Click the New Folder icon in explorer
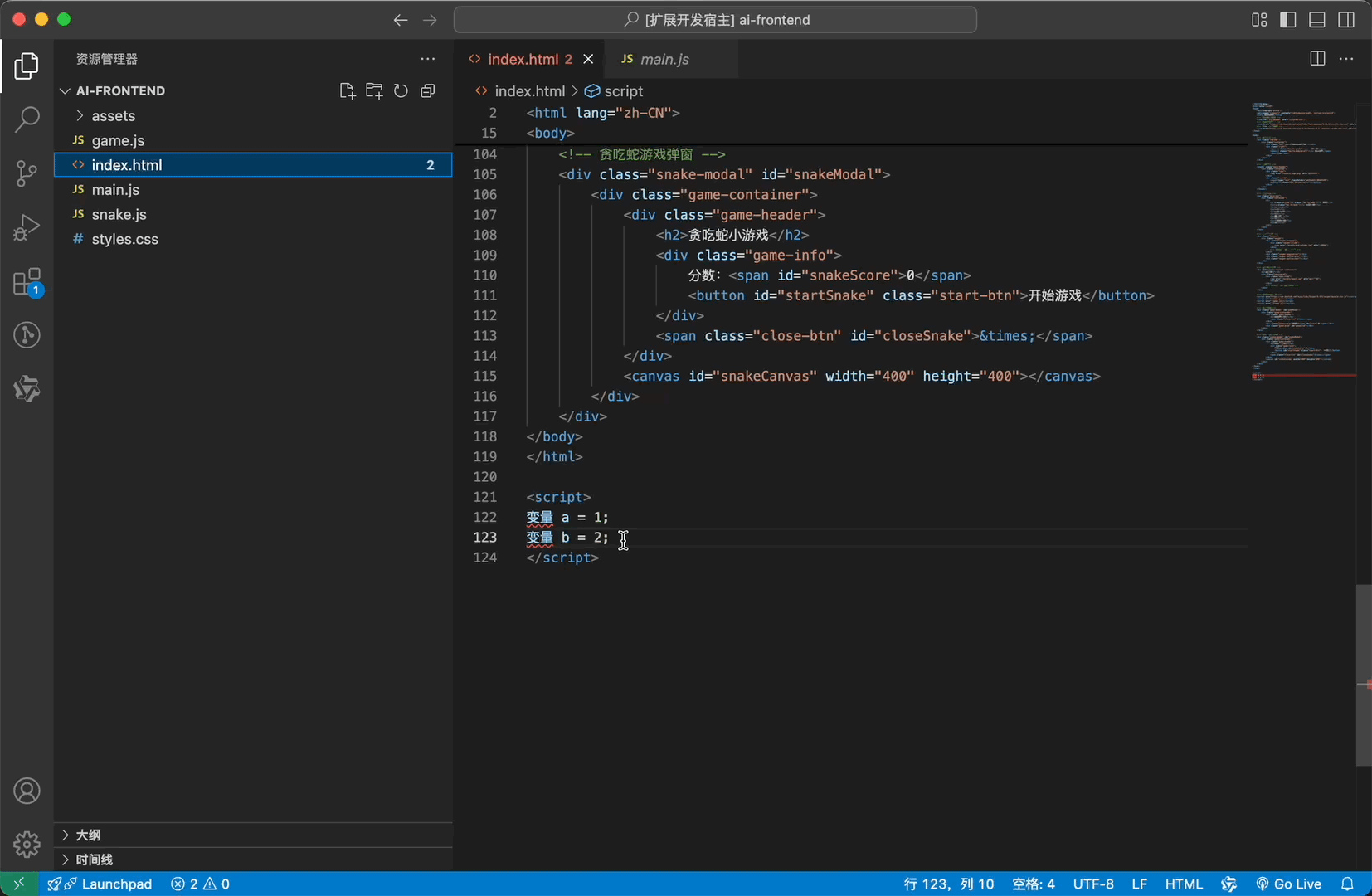Image resolution: width=1372 pixels, height=896 pixels. (x=374, y=91)
